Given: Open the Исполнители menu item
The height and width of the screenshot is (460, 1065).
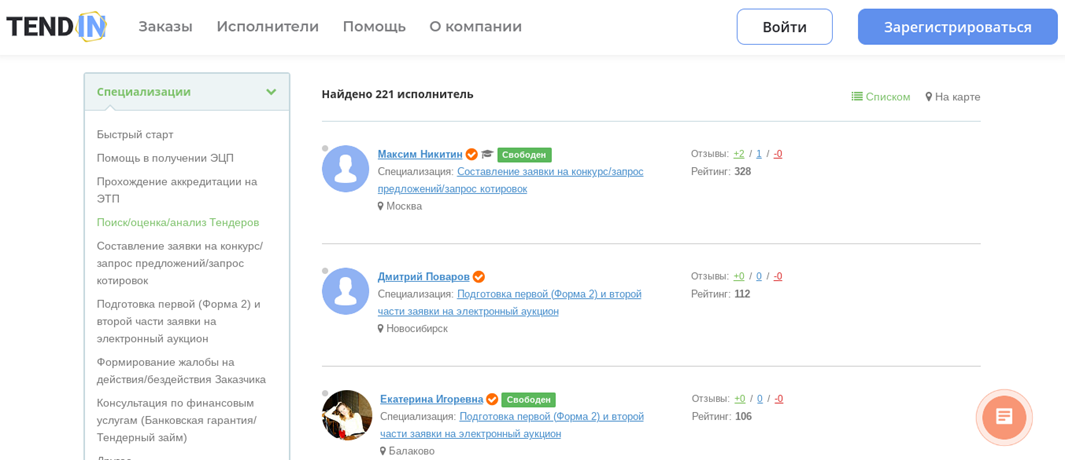Looking at the screenshot, I should [x=268, y=27].
